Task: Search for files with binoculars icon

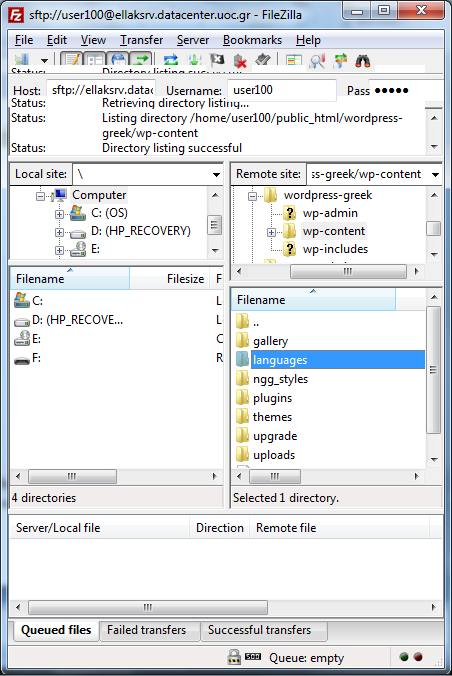Action: 363,60
